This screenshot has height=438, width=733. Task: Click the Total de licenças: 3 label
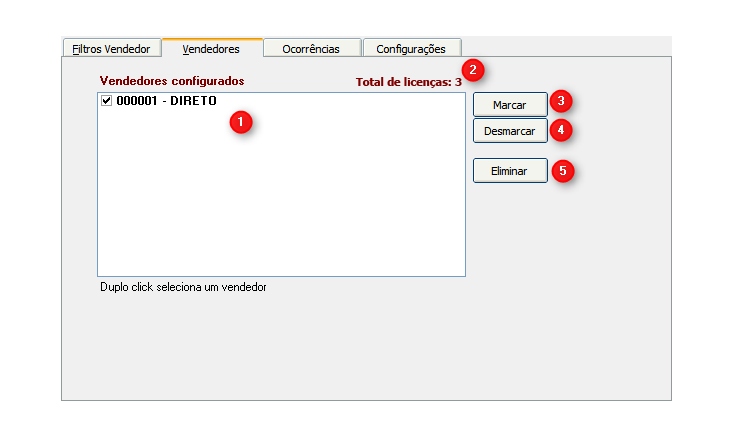click(x=409, y=82)
